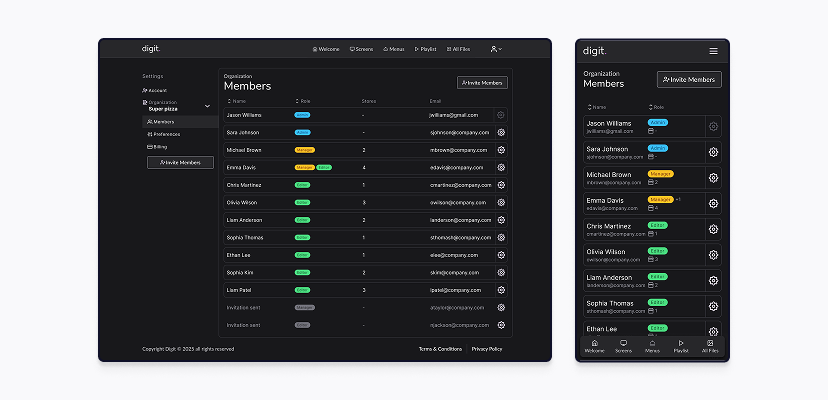Open Privacy Policy footer link
The width and height of the screenshot is (828, 400).
click(487, 349)
